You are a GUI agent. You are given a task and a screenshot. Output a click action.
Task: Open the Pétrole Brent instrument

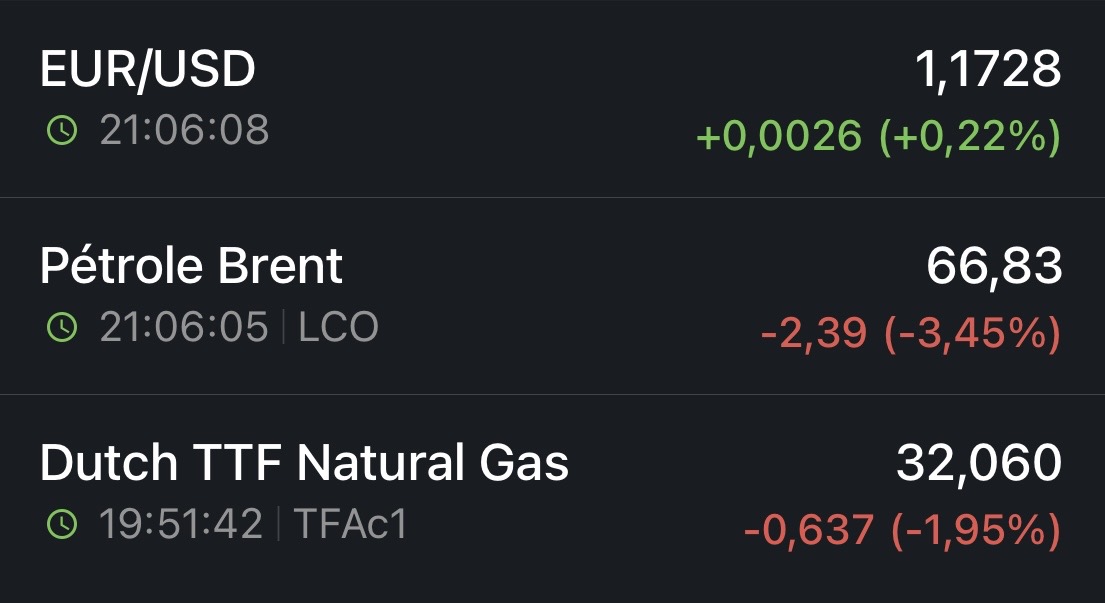(x=191, y=267)
